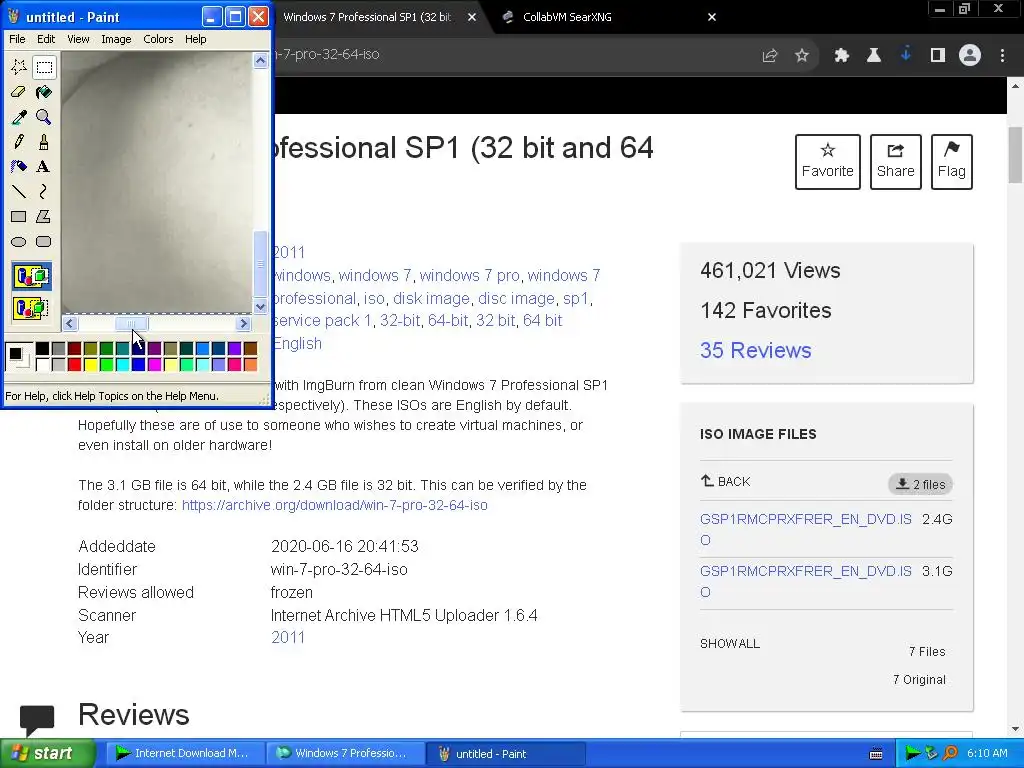
Task: Open the browser downloads arrow icon
Action: click(x=906, y=55)
